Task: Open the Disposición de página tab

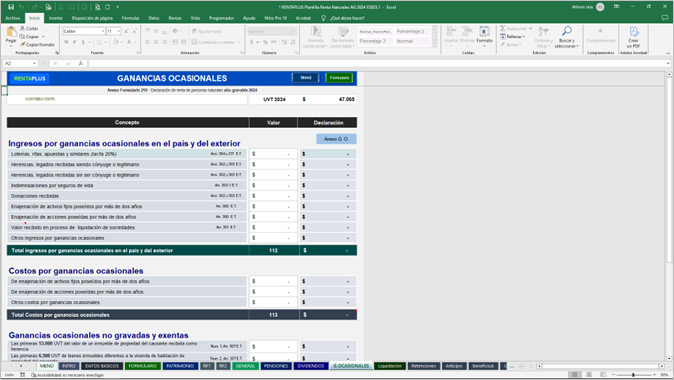Action: (x=92, y=18)
